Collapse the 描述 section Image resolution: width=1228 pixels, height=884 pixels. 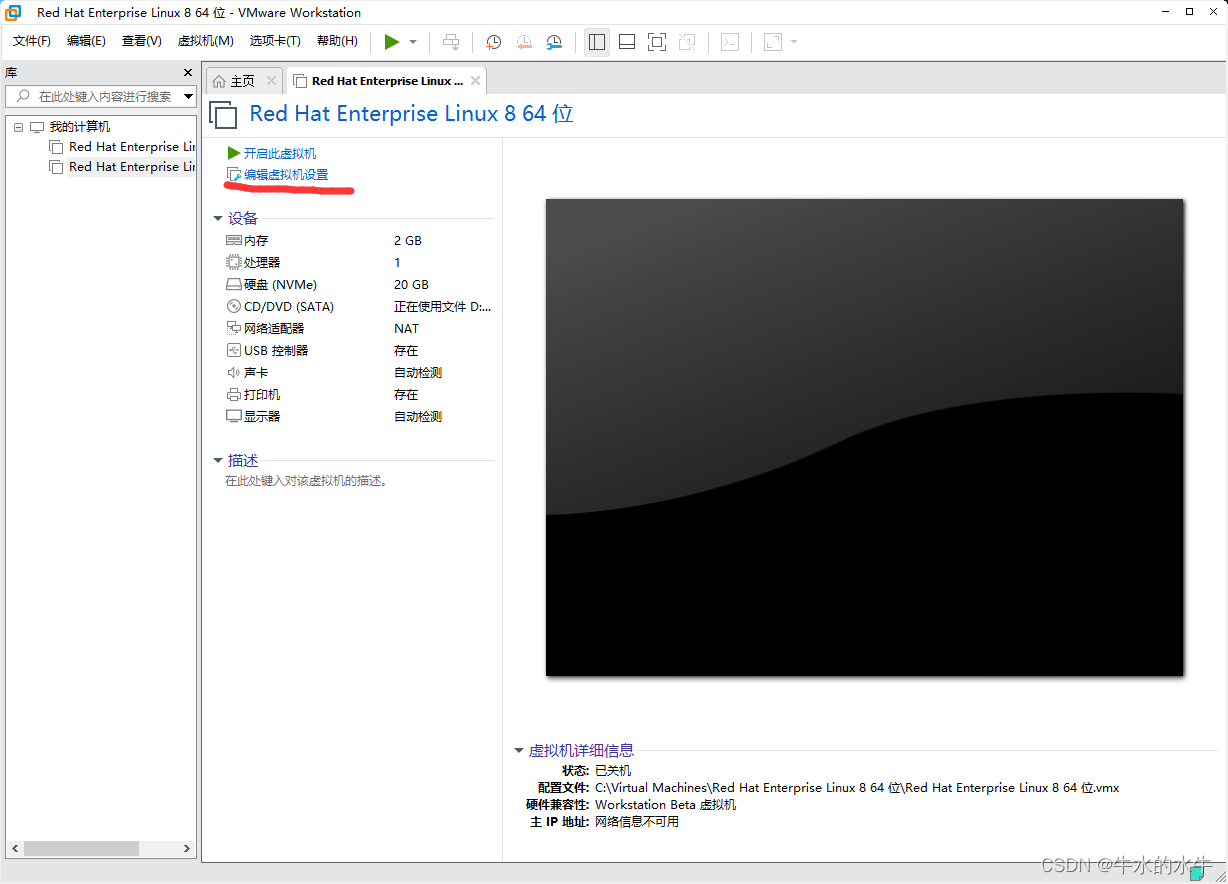tap(218, 461)
